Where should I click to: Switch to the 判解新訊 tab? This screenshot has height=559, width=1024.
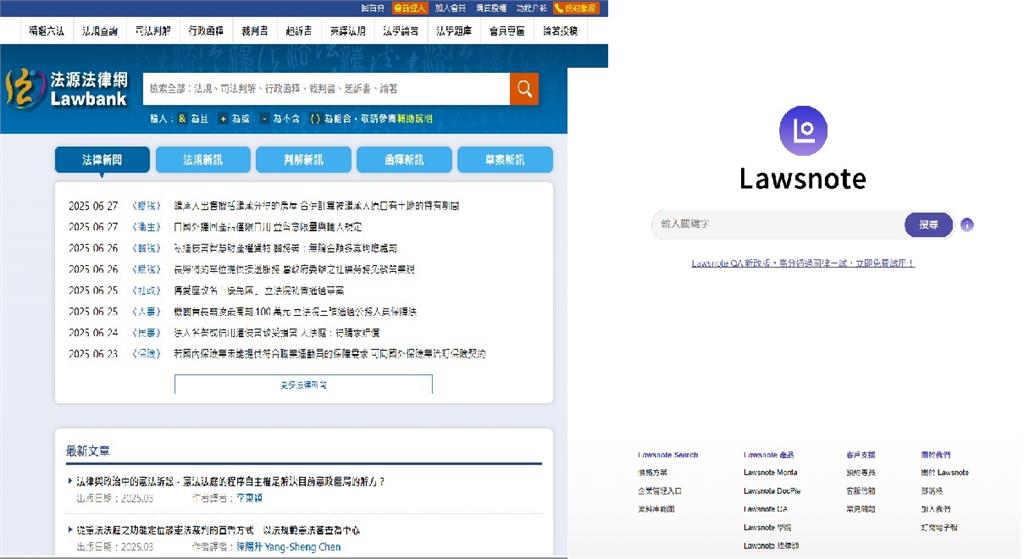click(x=304, y=159)
